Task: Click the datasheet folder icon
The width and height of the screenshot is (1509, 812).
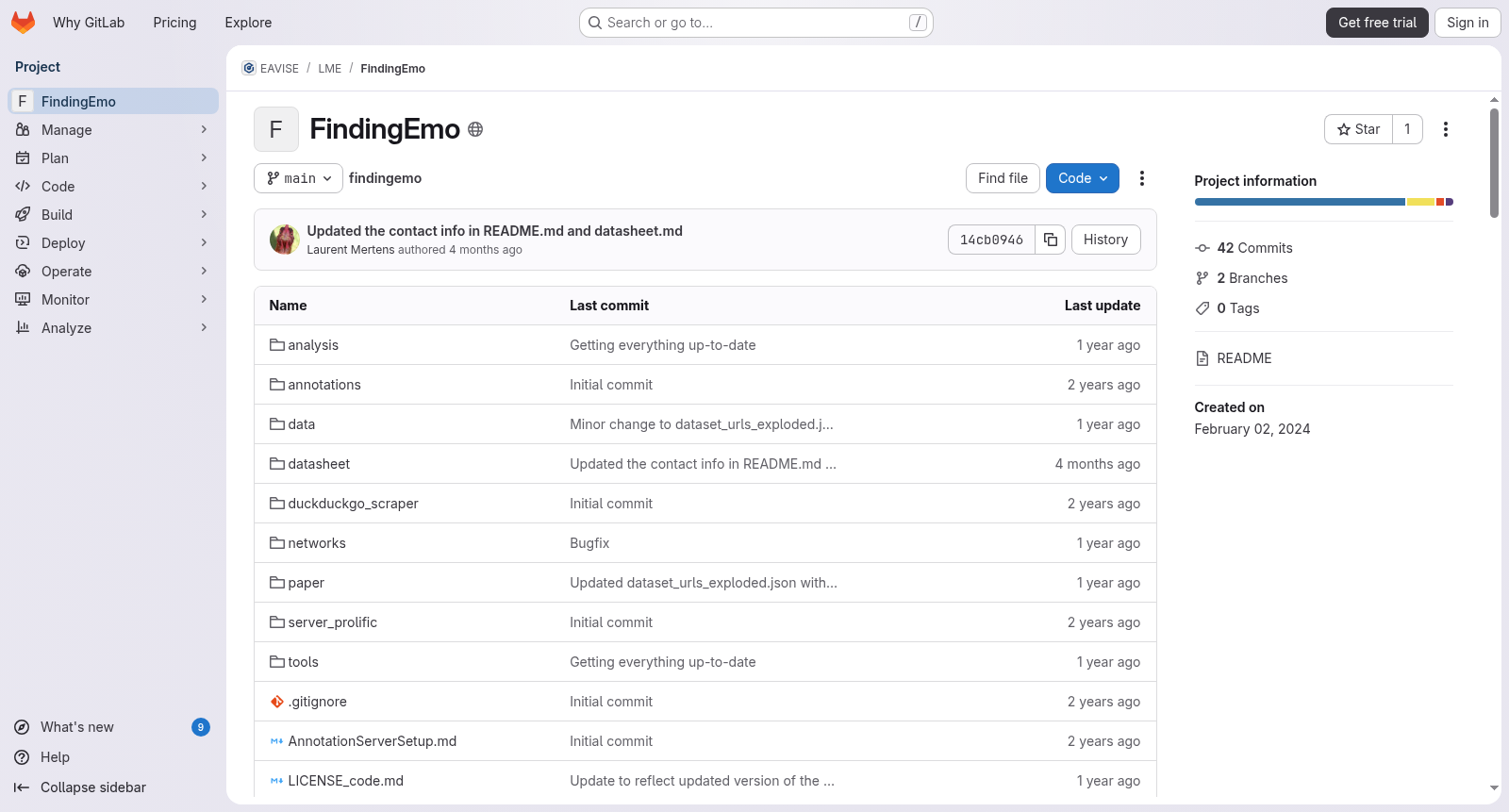Action: point(277,464)
